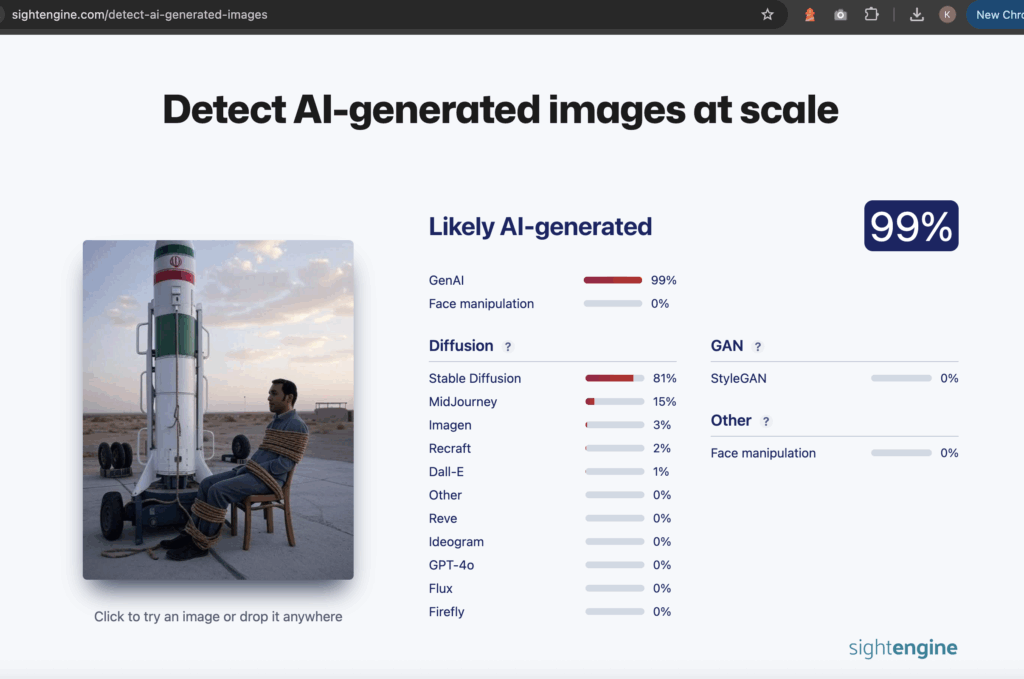Click the orange extension icon in toolbar
The width and height of the screenshot is (1024, 679).
pyautogui.click(x=810, y=14)
